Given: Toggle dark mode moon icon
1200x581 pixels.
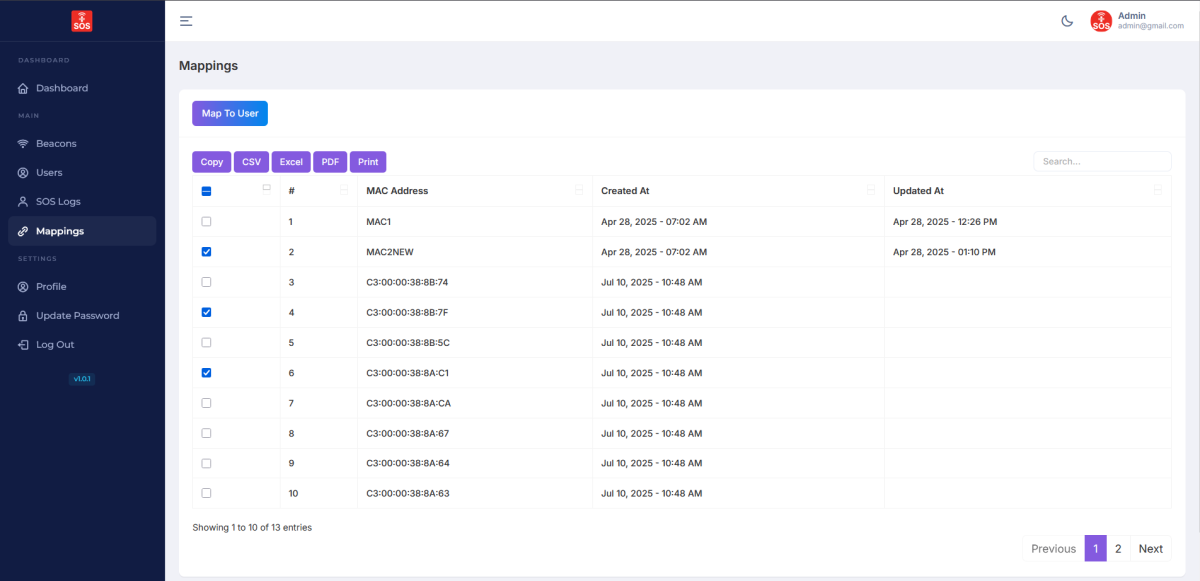Looking at the screenshot, I should coord(1067,21).
